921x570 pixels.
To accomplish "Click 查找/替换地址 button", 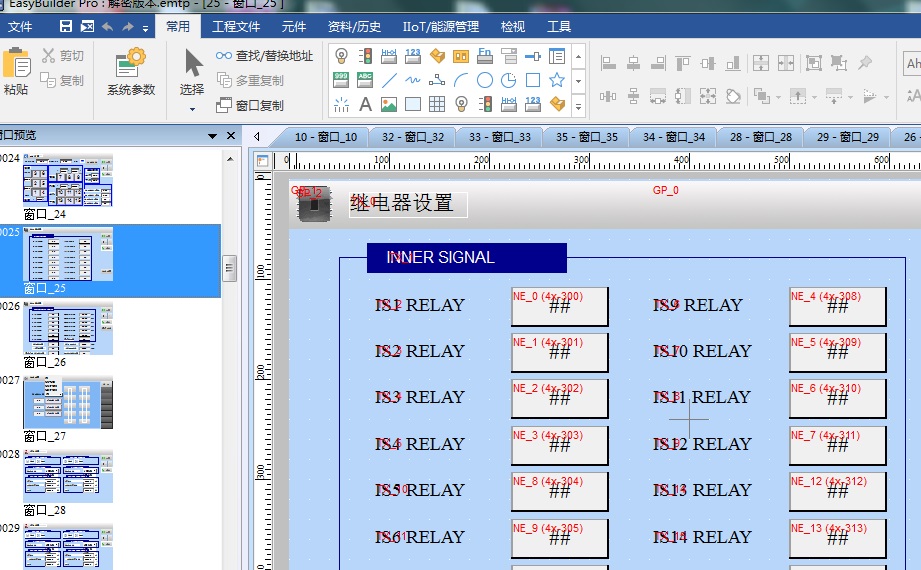I will 265,56.
